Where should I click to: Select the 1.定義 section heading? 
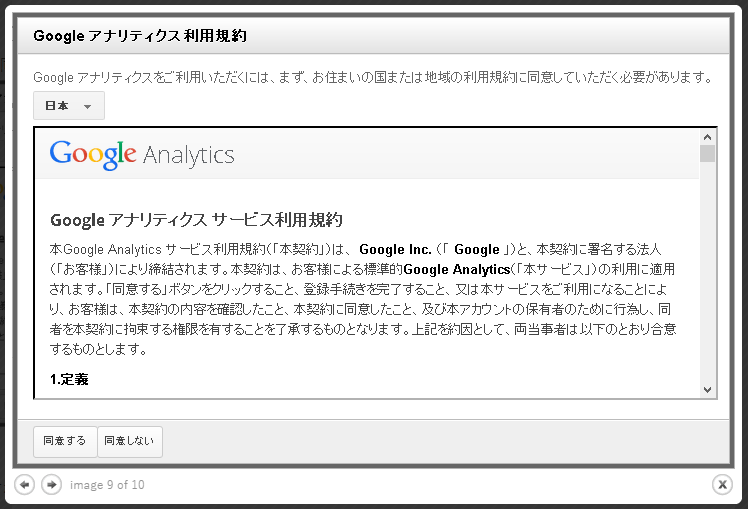coord(69,380)
